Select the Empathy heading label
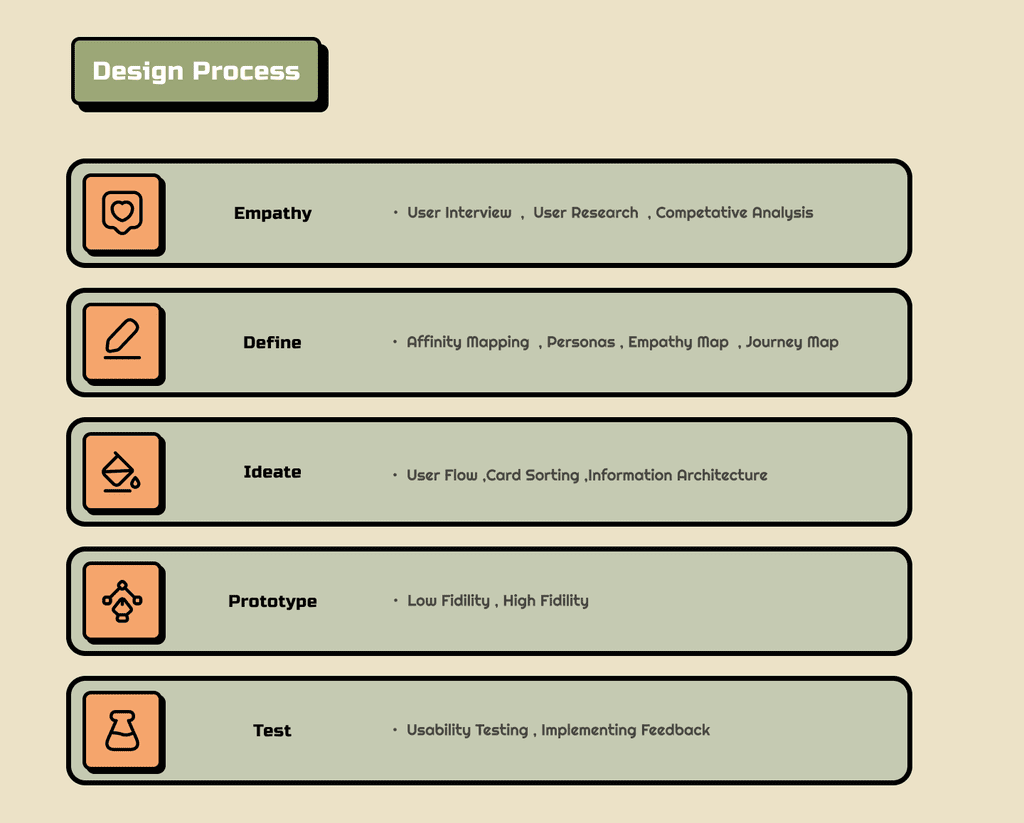This screenshot has height=823, width=1024. click(x=272, y=214)
